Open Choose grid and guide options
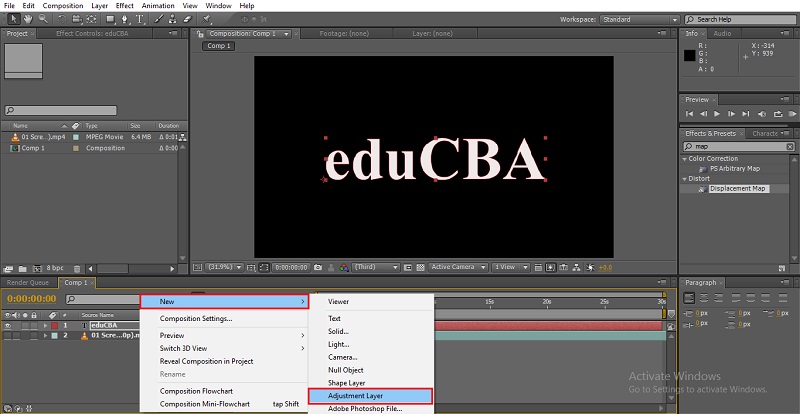This screenshot has width=800, height=414. [x=251, y=267]
